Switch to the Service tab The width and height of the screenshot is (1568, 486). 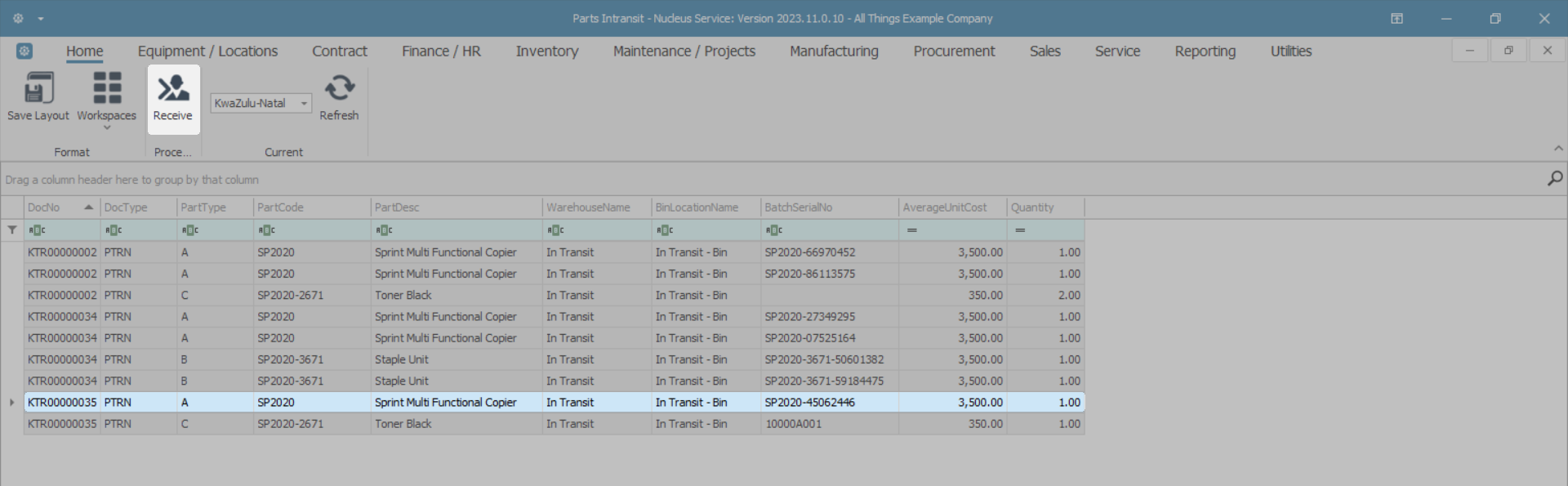coord(1117,51)
